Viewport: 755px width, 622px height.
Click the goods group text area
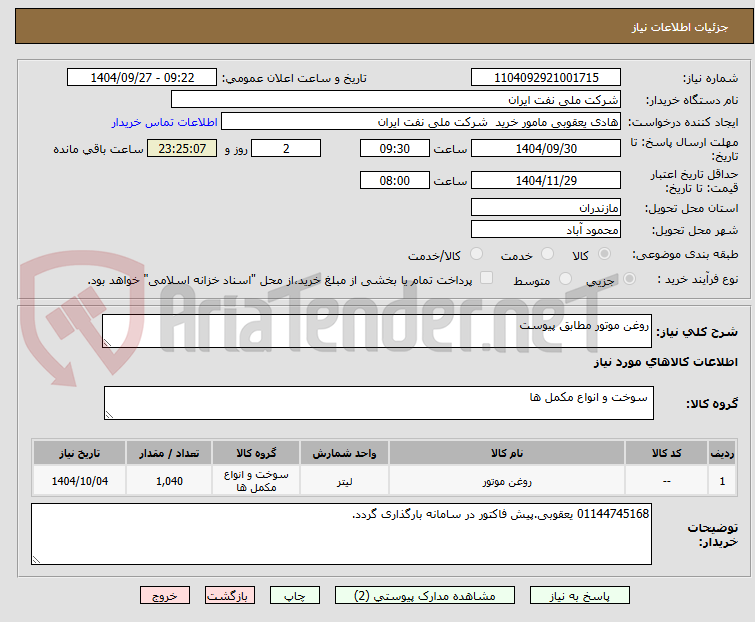coord(379,403)
